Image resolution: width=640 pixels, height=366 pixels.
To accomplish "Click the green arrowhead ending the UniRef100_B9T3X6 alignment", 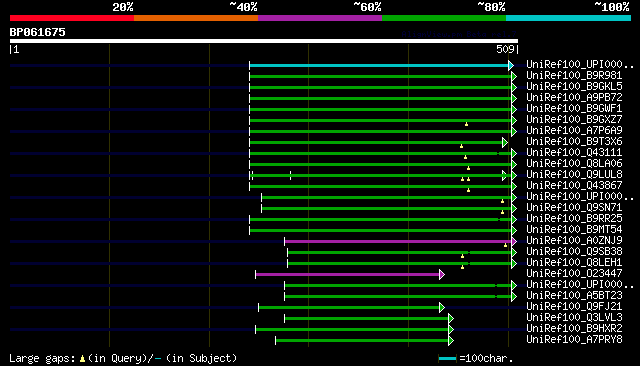I will click(505, 142).
